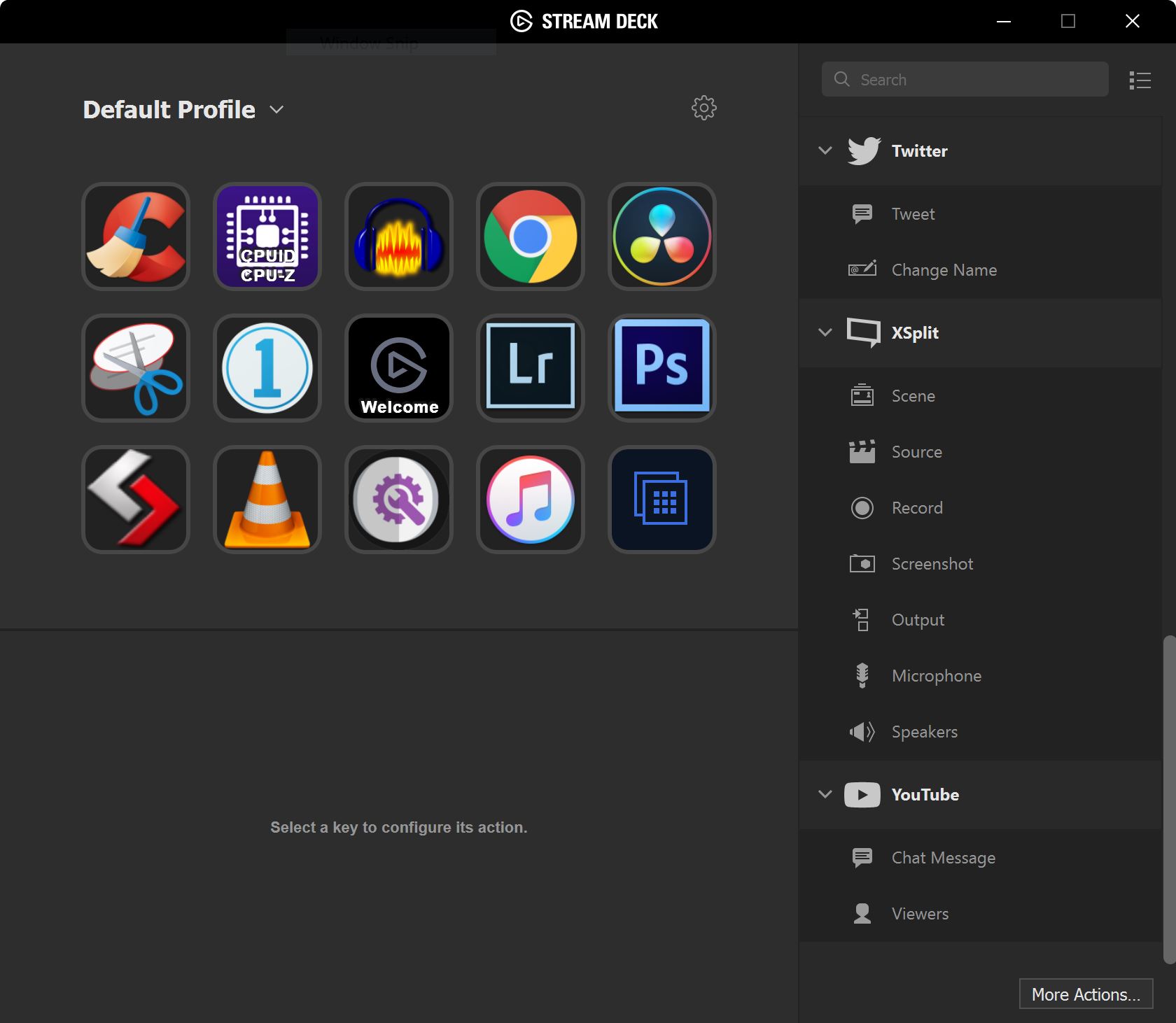
Task: Click the Change Name icon
Action: pyautogui.click(x=862, y=269)
